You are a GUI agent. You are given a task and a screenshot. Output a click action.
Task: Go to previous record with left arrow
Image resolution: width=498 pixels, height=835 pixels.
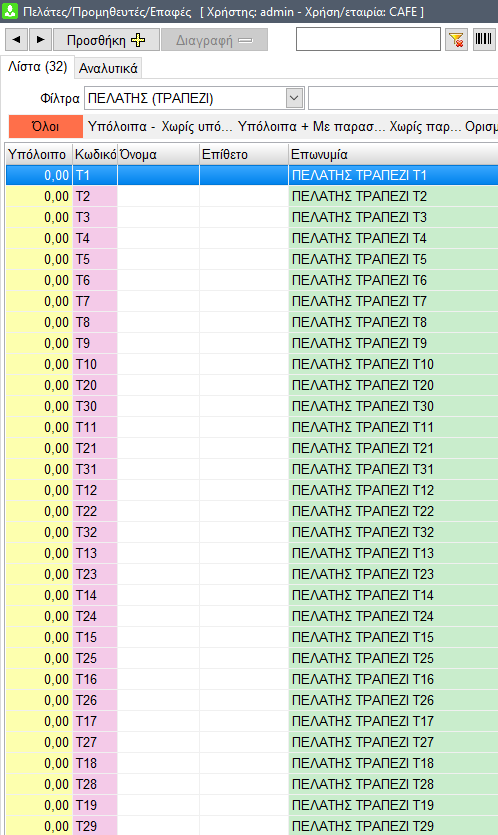[x=17, y=40]
